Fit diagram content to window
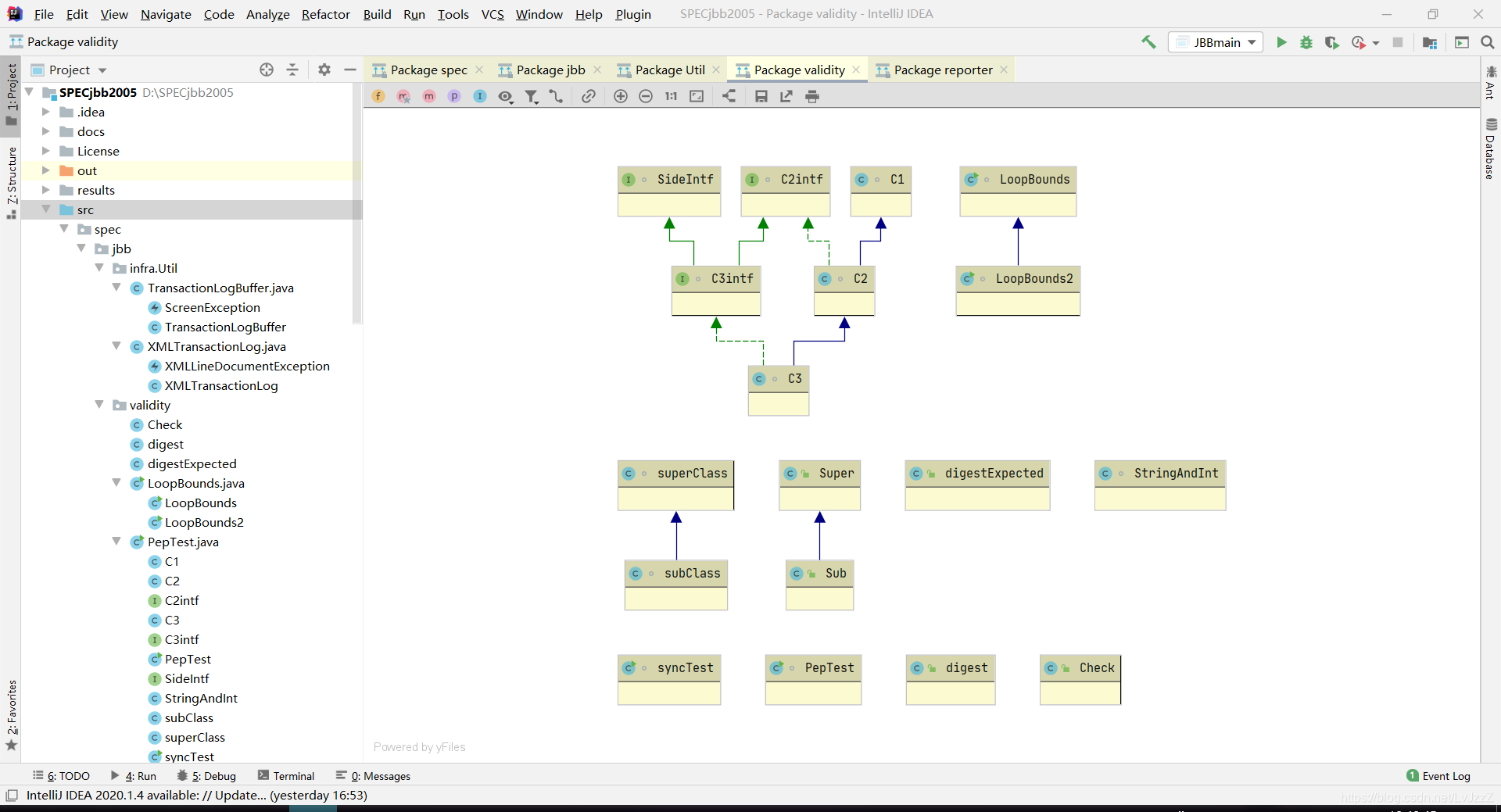 (697, 96)
